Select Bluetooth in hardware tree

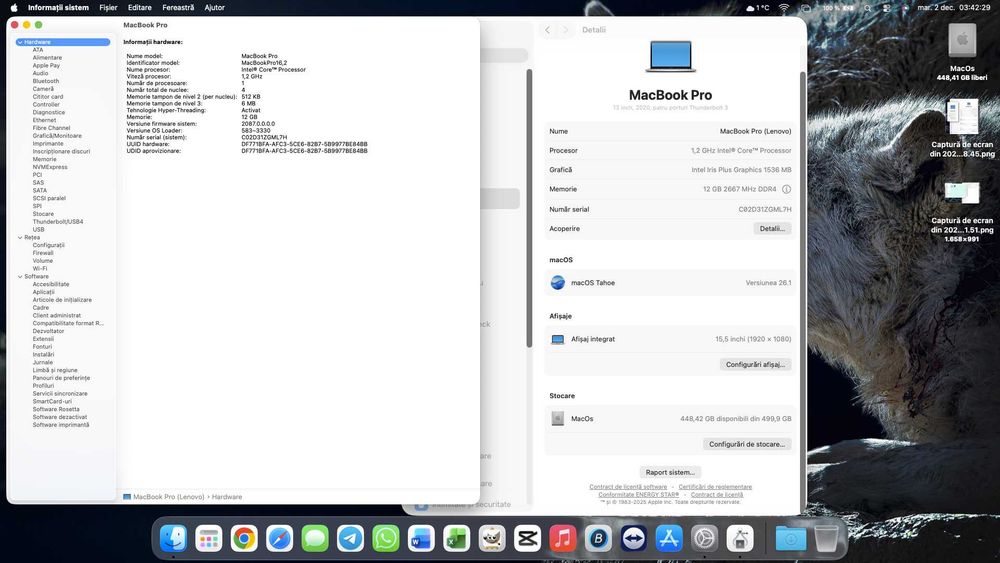[x=46, y=81]
